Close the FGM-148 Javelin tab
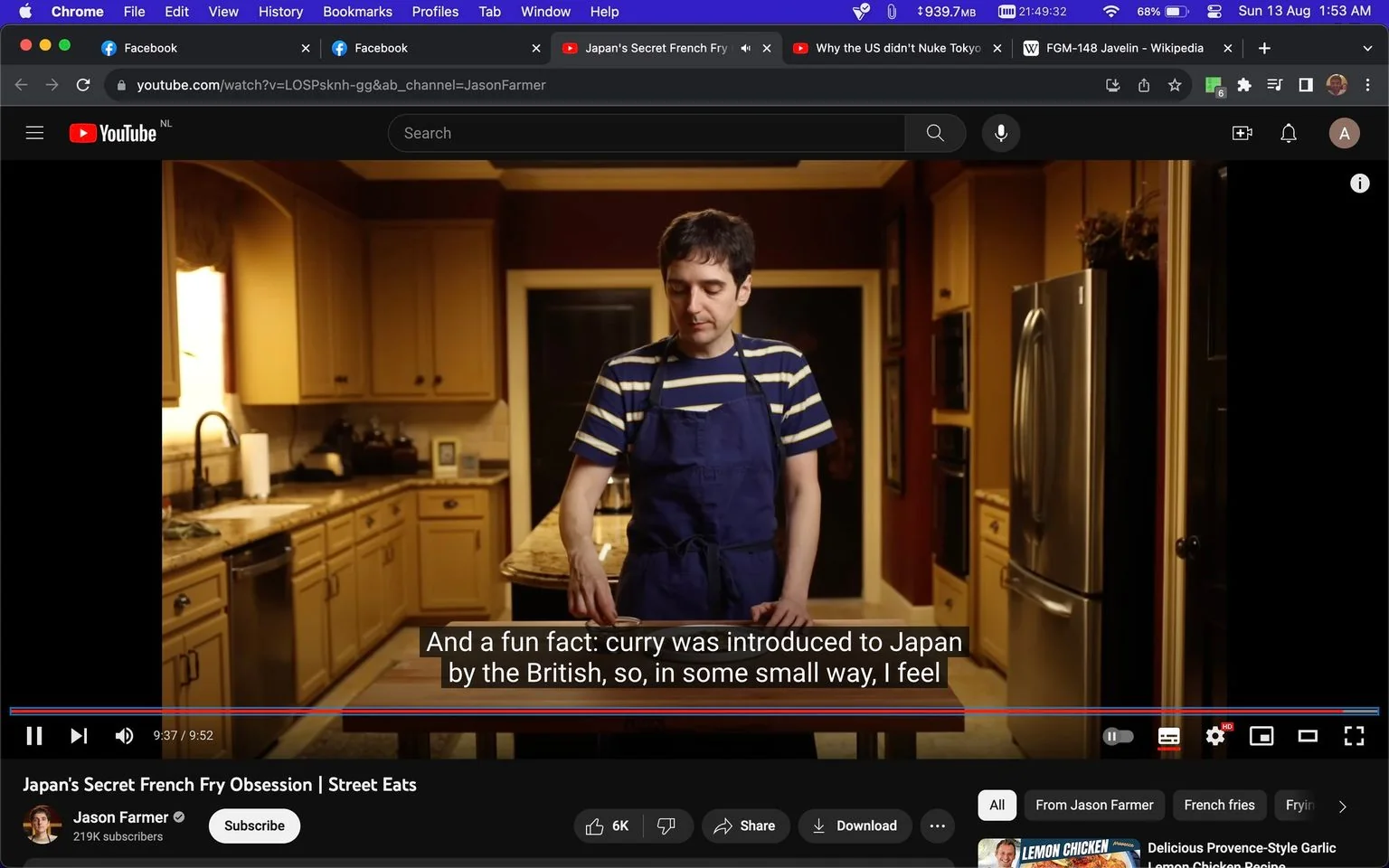The height and width of the screenshot is (868, 1389). tap(1227, 48)
